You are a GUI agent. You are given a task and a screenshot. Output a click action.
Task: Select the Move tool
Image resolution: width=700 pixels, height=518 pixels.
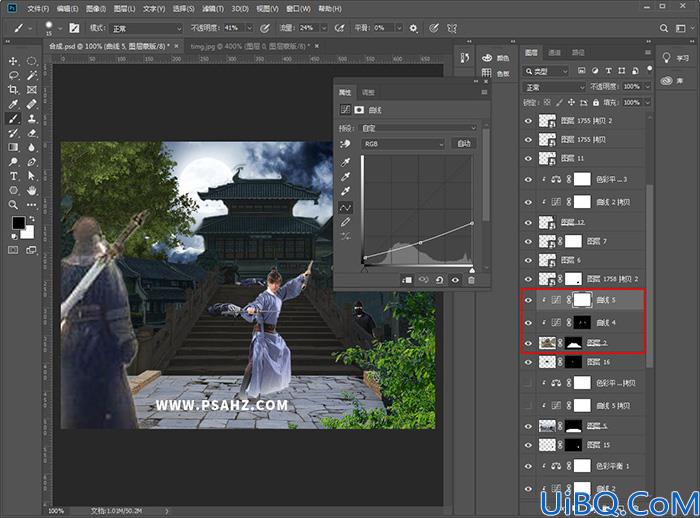tap(13, 61)
